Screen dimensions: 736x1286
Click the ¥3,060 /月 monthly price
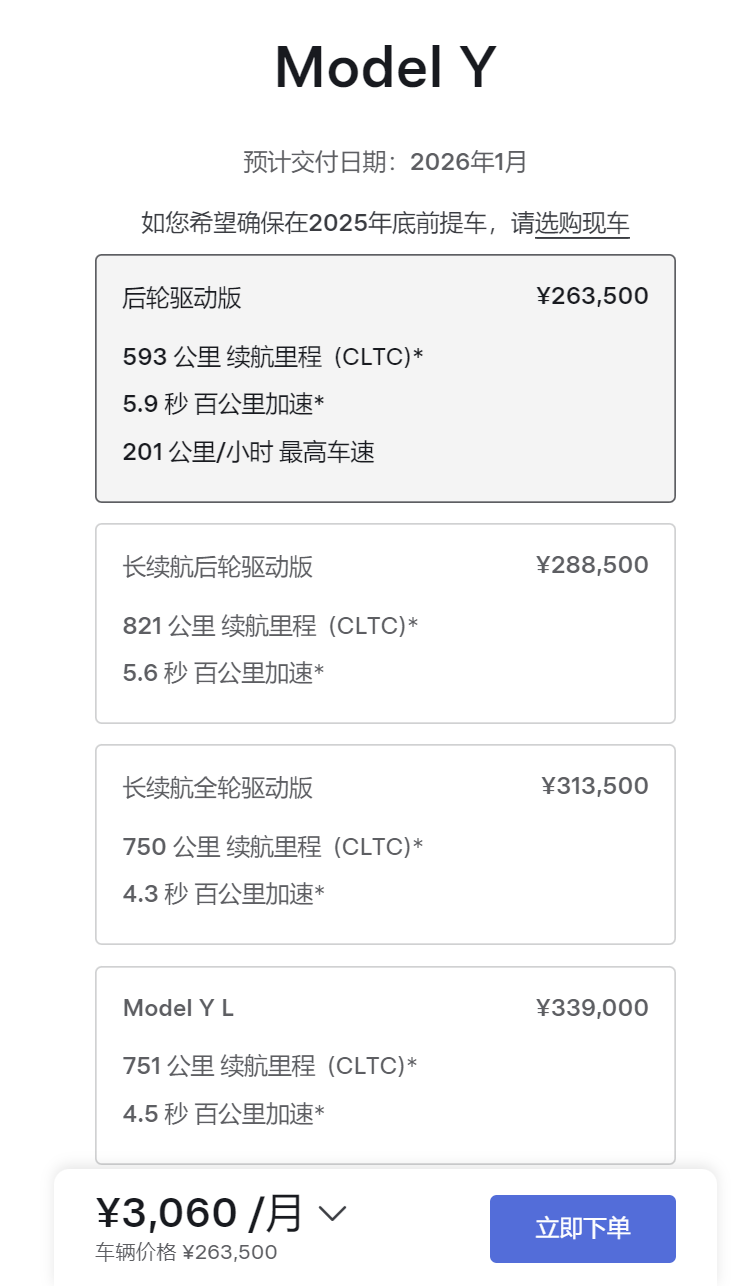pyautogui.click(x=200, y=1213)
